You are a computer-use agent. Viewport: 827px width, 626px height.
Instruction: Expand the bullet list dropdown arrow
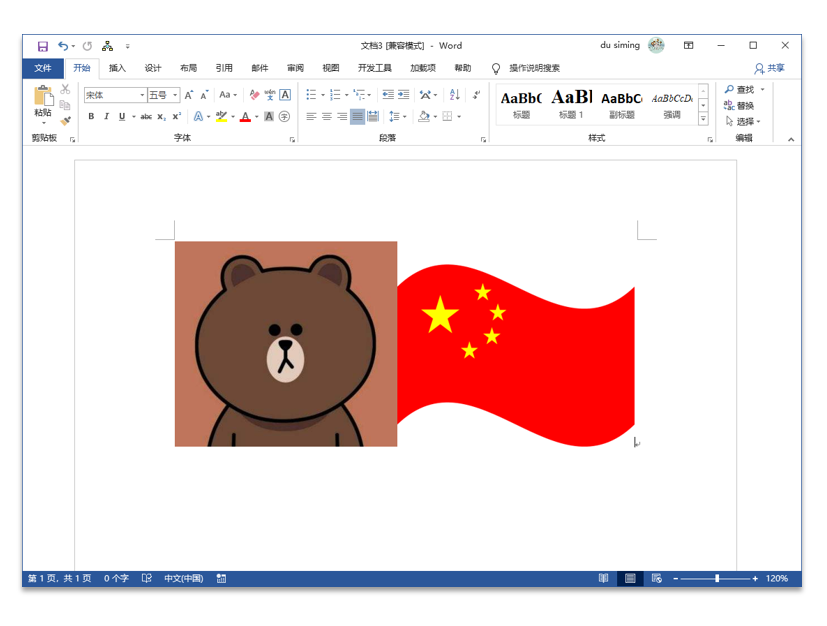coord(323,95)
